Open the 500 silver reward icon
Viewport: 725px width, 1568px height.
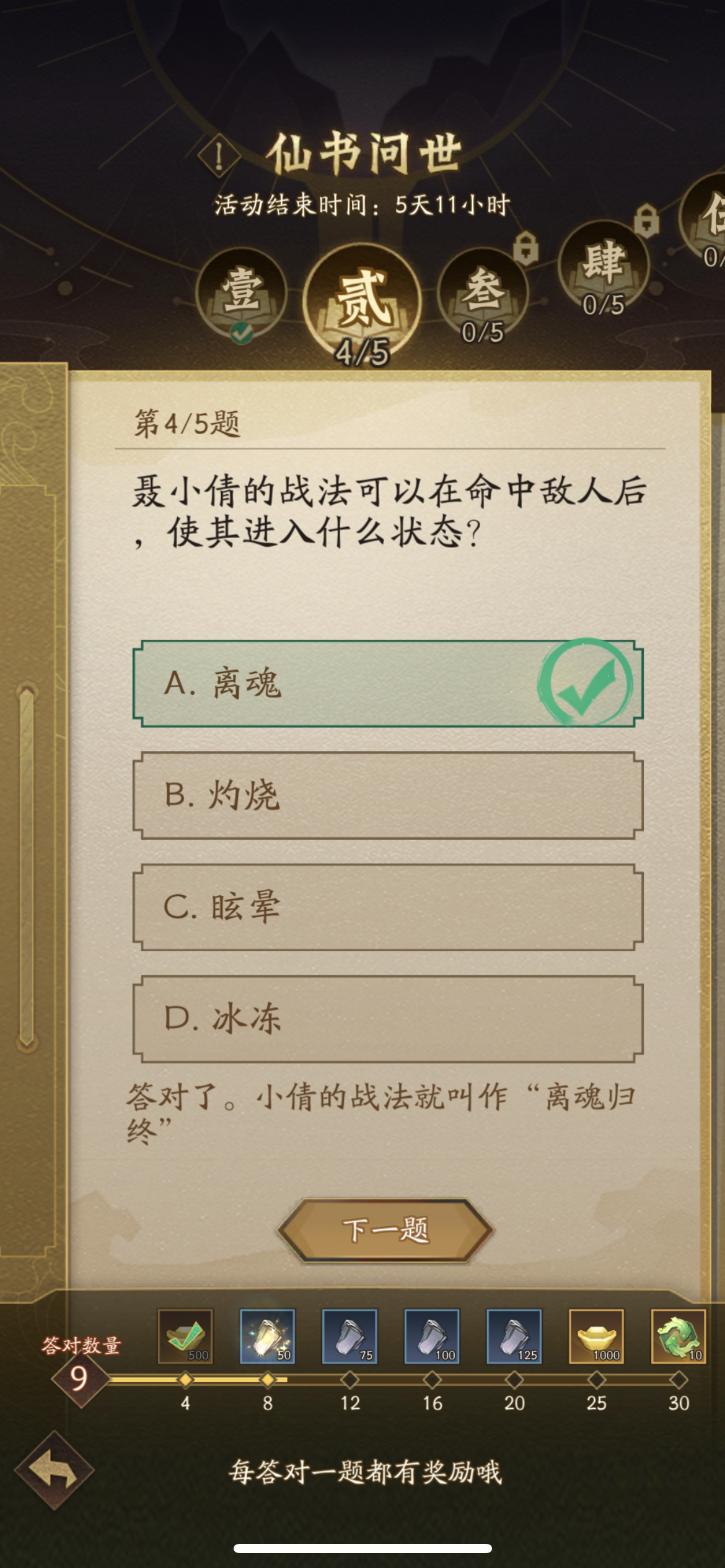(185, 1336)
